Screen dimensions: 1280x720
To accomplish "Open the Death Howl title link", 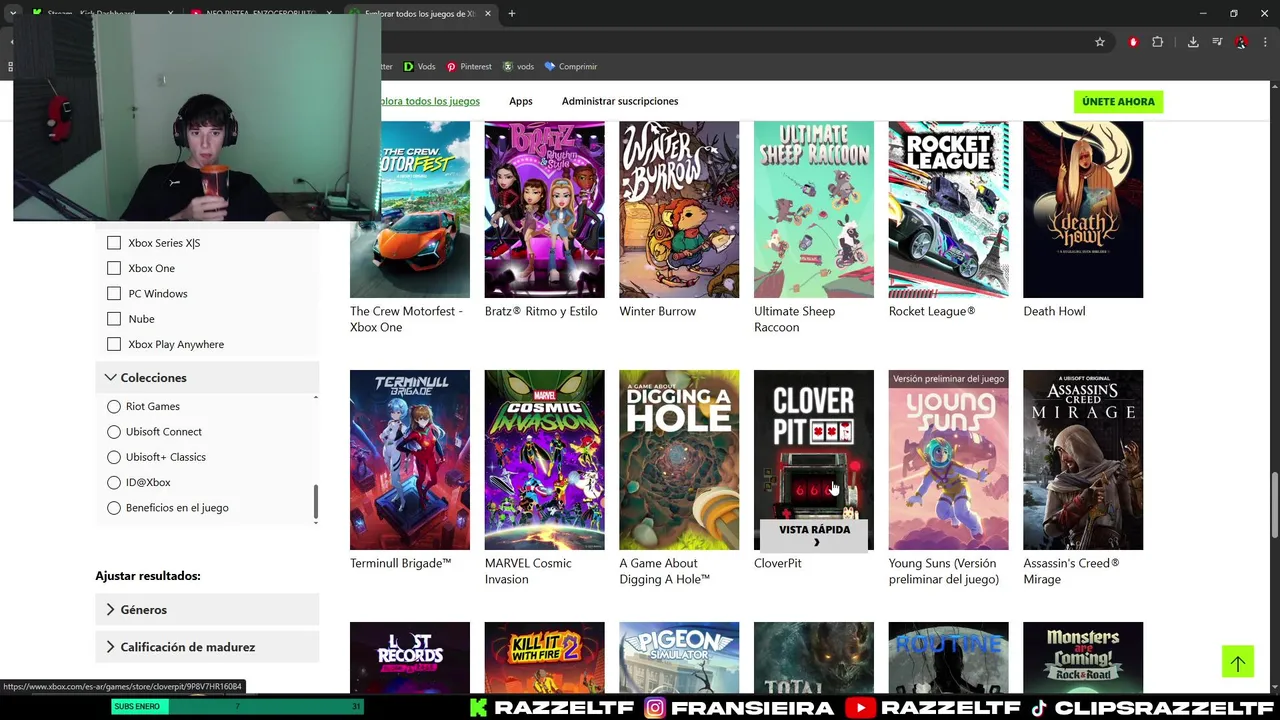I will pyautogui.click(x=1054, y=311).
